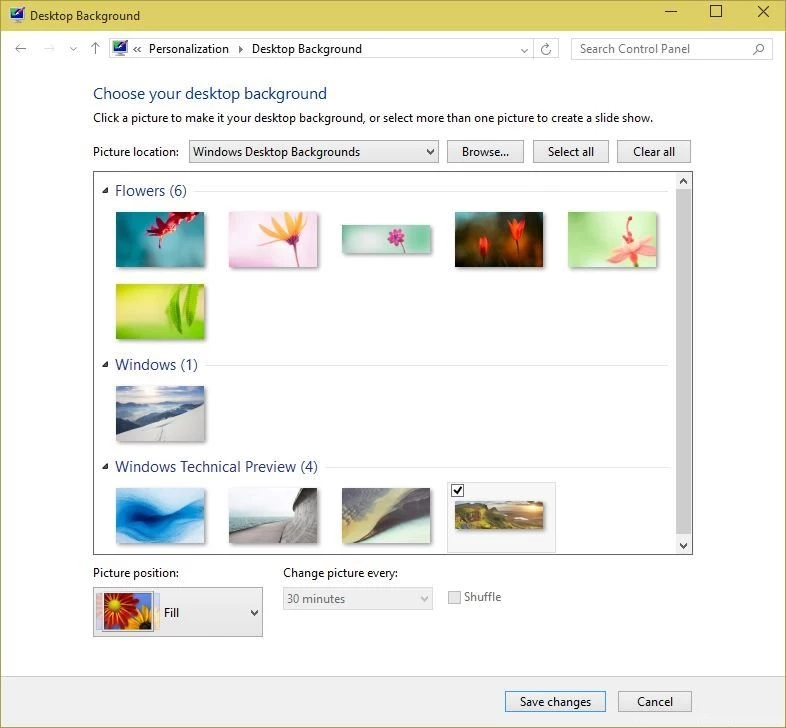This screenshot has width=786, height=728.
Task: Collapse the Flowers group
Action: click(105, 191)
